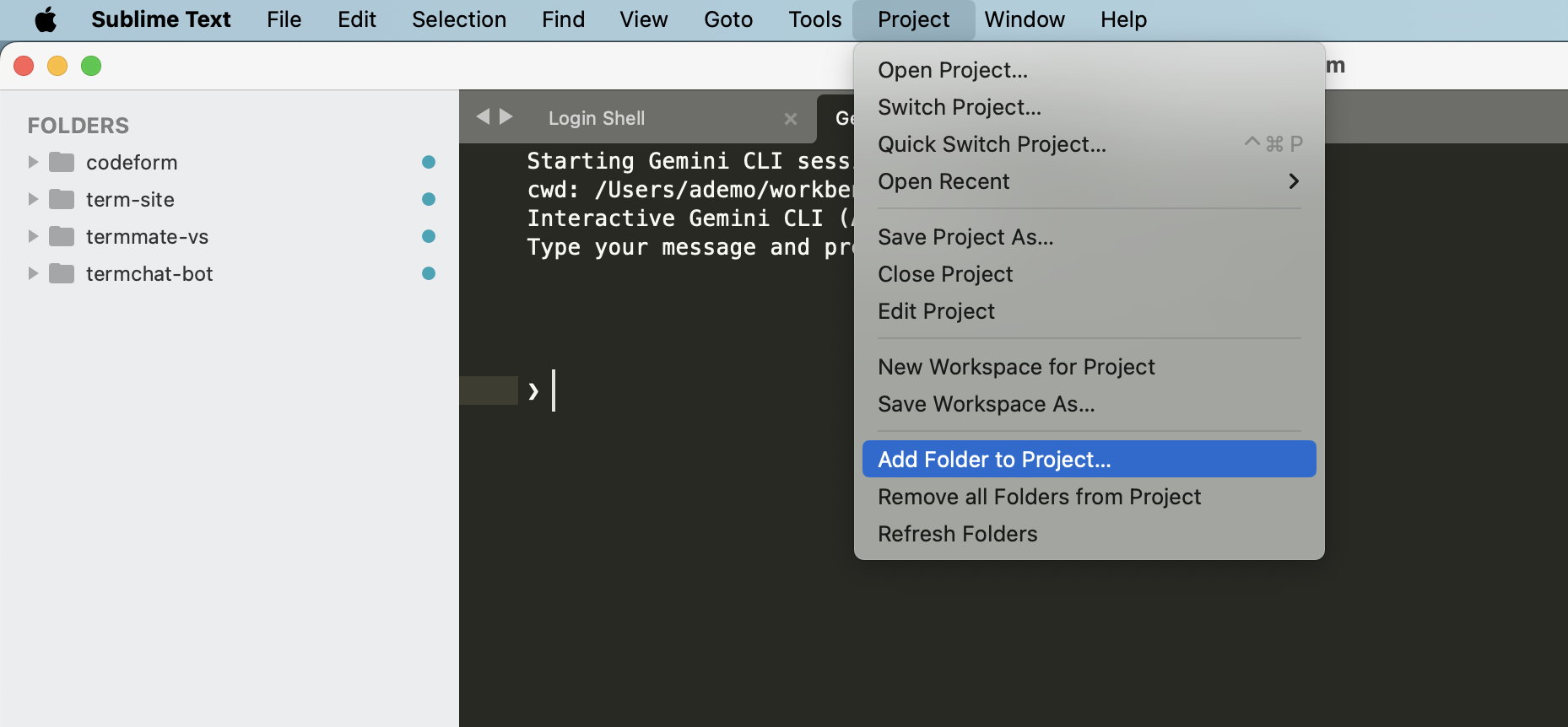Open the Window menu
Image resolution: width=1568 pixels, height=727 pixels.
pos(1025,19)
